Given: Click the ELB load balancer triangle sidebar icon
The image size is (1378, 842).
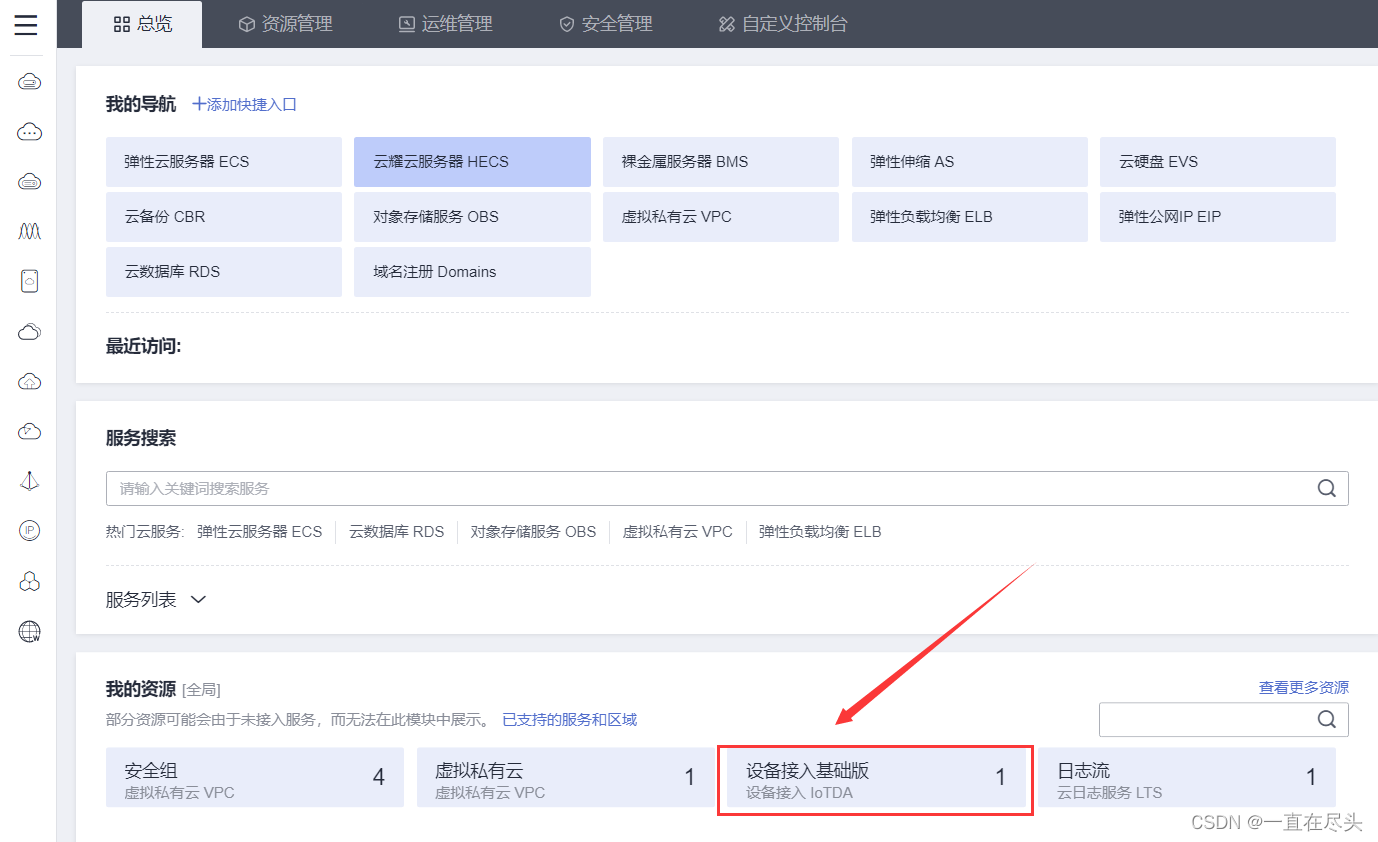Looking at the screenshot, I should click(x=29, y=482).
